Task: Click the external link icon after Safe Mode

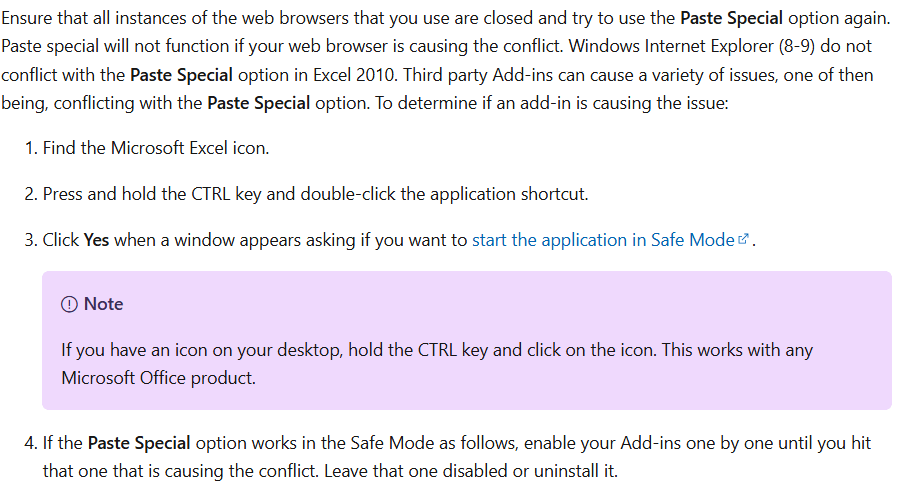Action: (743, 239)
